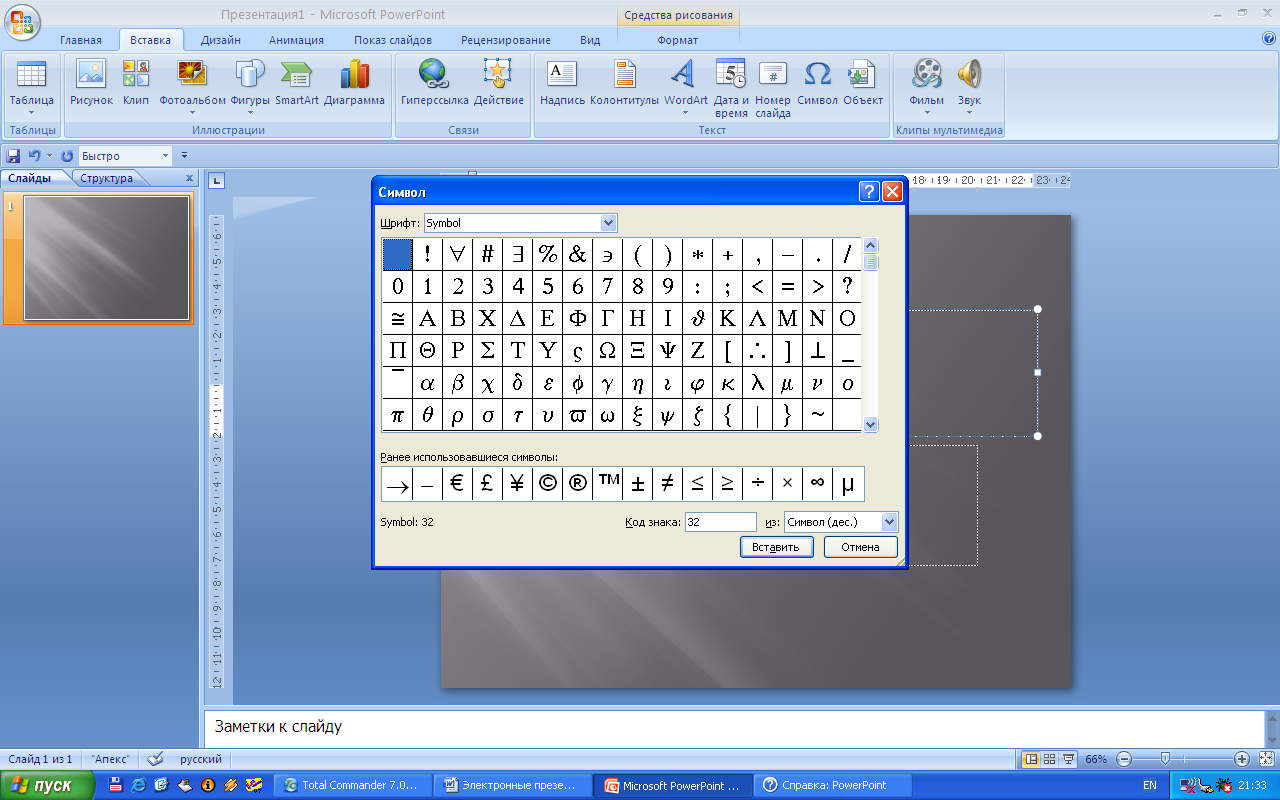Click the 66% zoom level
This screenshot has height=800, width=1280.
click(1096, 759)
